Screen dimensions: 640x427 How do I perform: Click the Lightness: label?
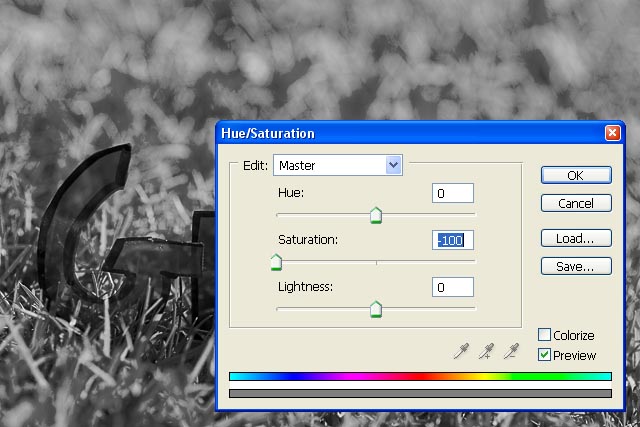coord(305,287)
